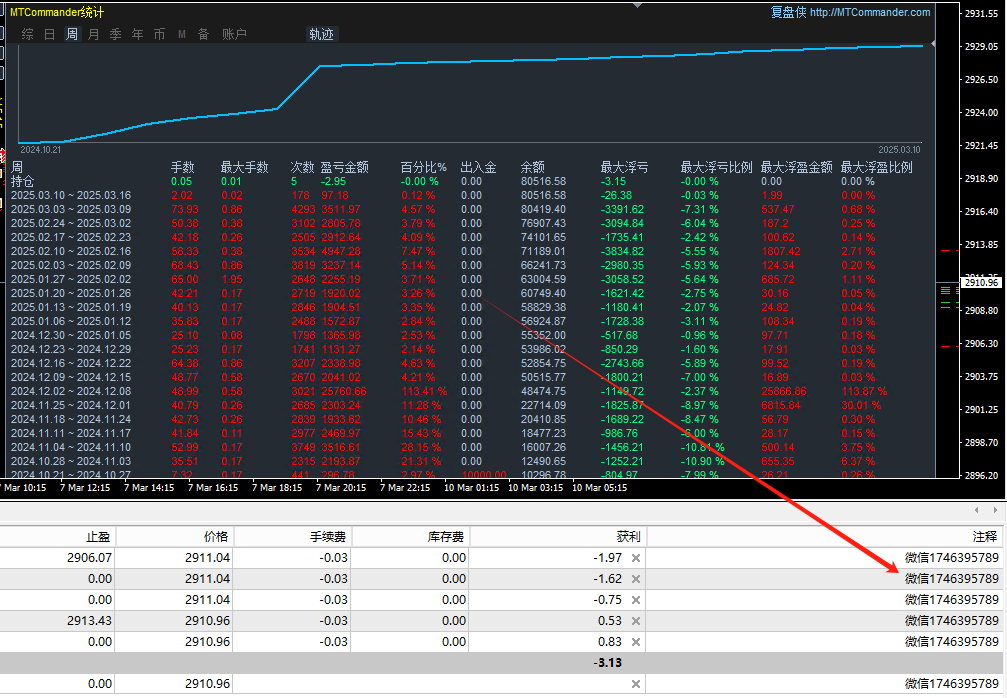Click the 10 Mar 05:15 time axis label

[x=599, y=487]
